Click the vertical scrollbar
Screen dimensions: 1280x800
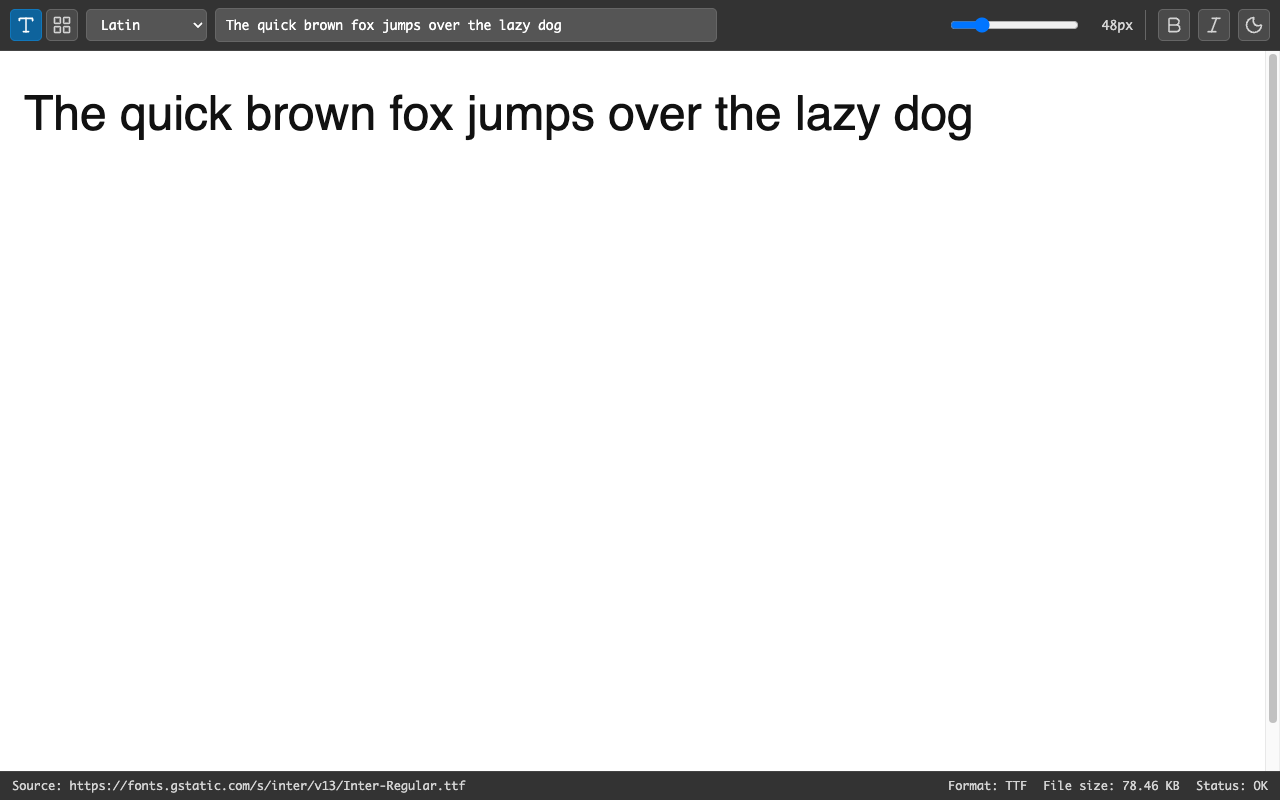[x=1273, y=388]
